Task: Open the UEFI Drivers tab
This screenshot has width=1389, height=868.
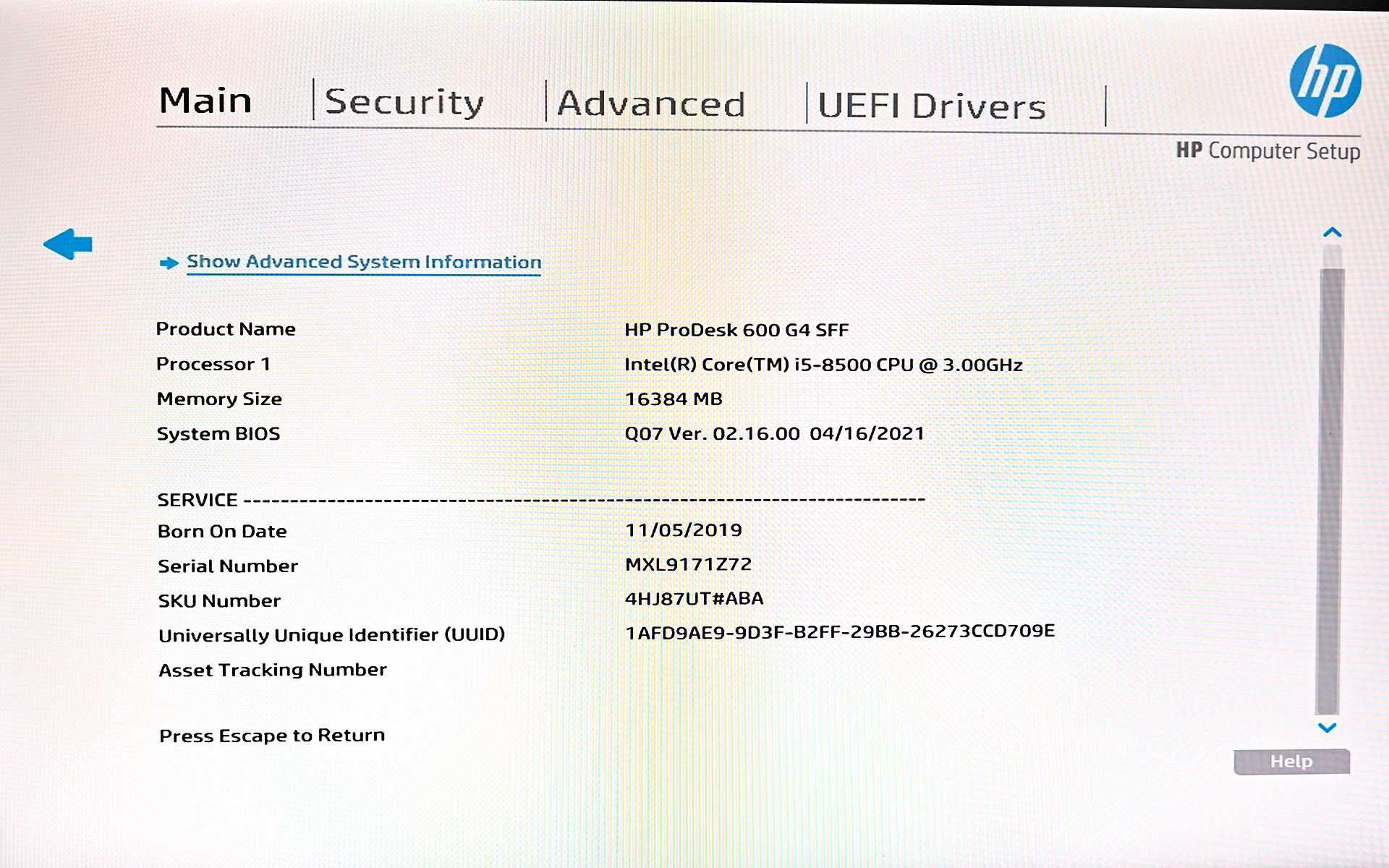Action: pos(932,106)
